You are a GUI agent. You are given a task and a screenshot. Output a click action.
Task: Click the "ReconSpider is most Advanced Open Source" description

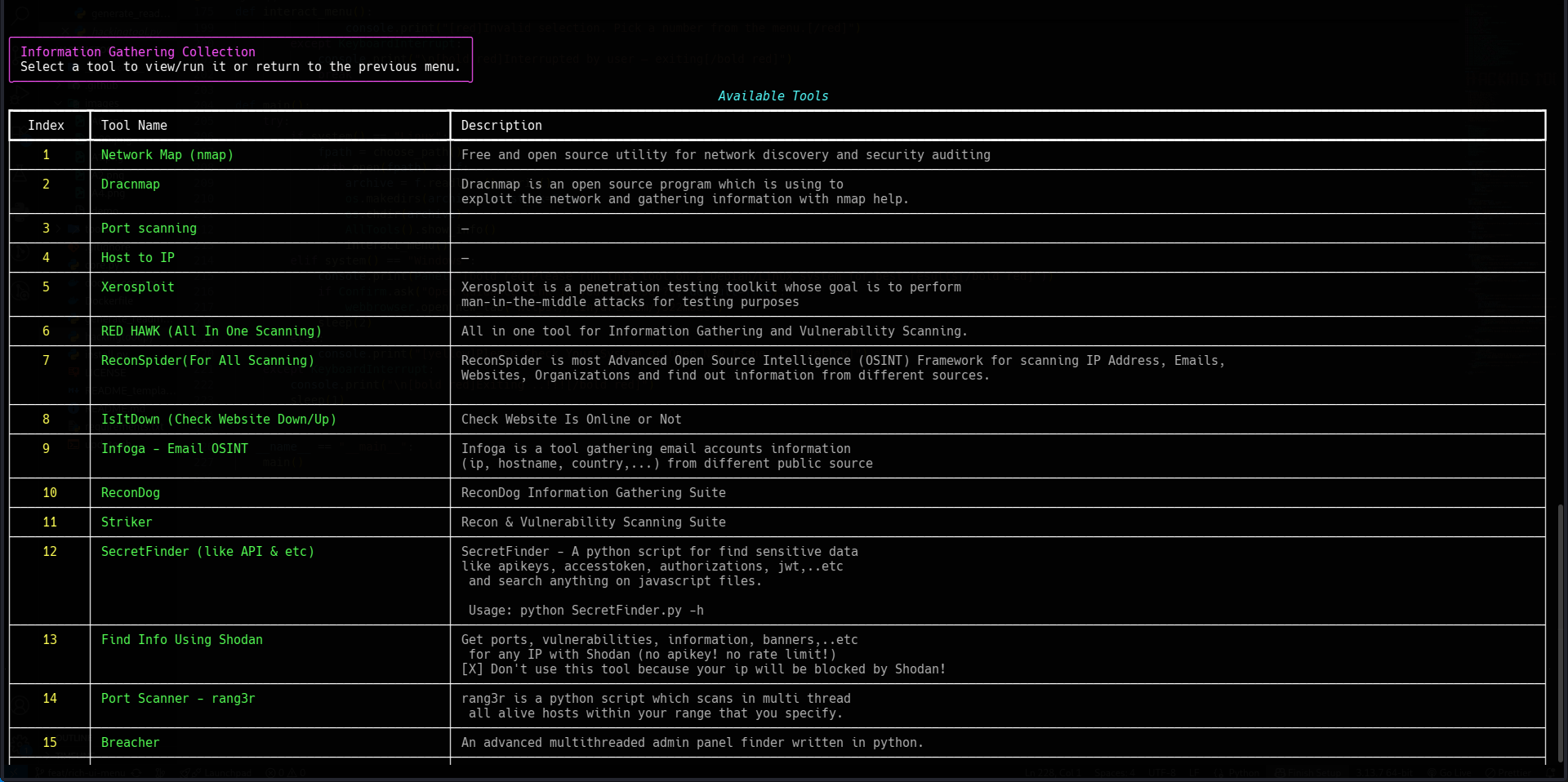(x=844, y=368)
